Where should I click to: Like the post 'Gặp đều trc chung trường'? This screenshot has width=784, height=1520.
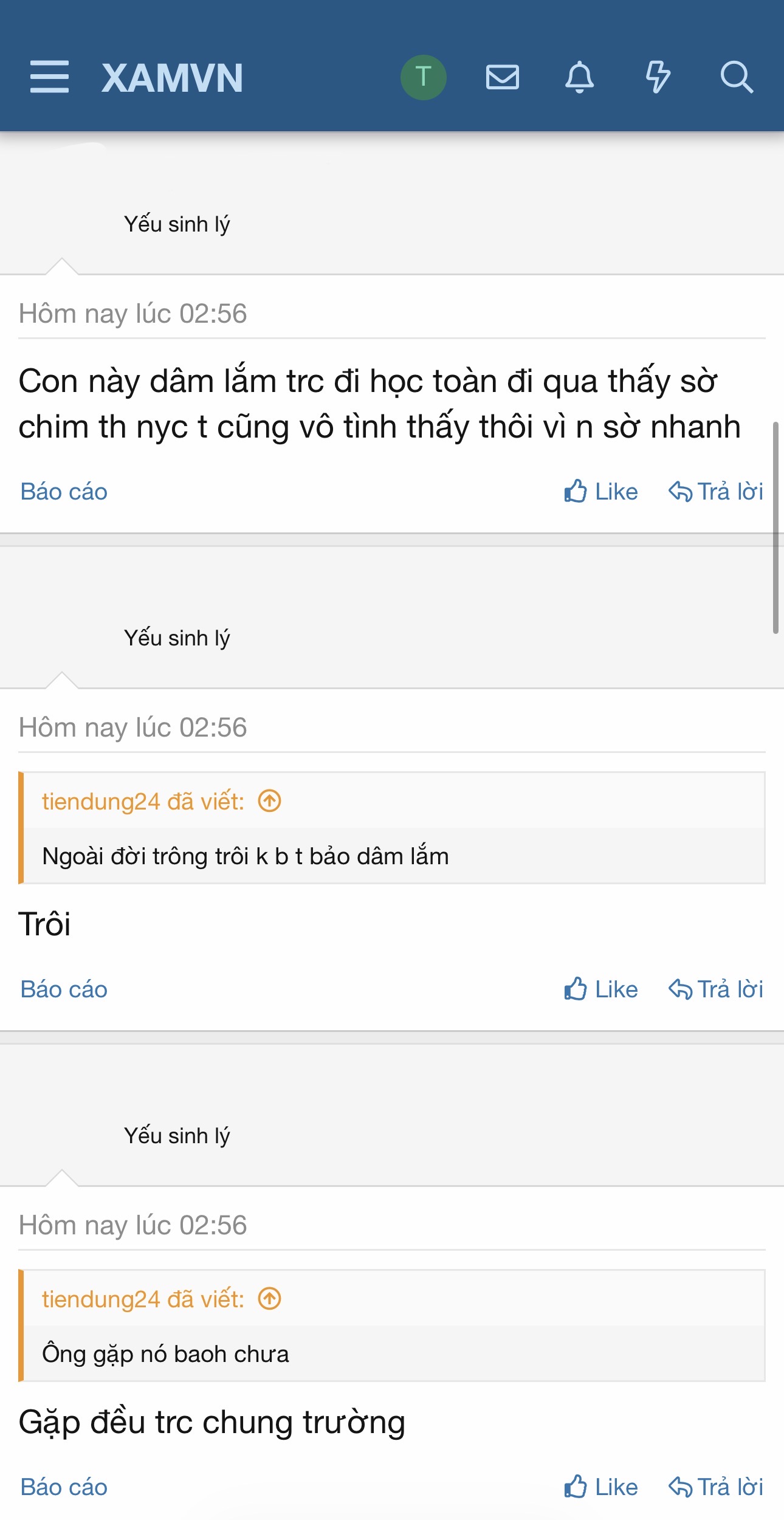pos(600,1487)
